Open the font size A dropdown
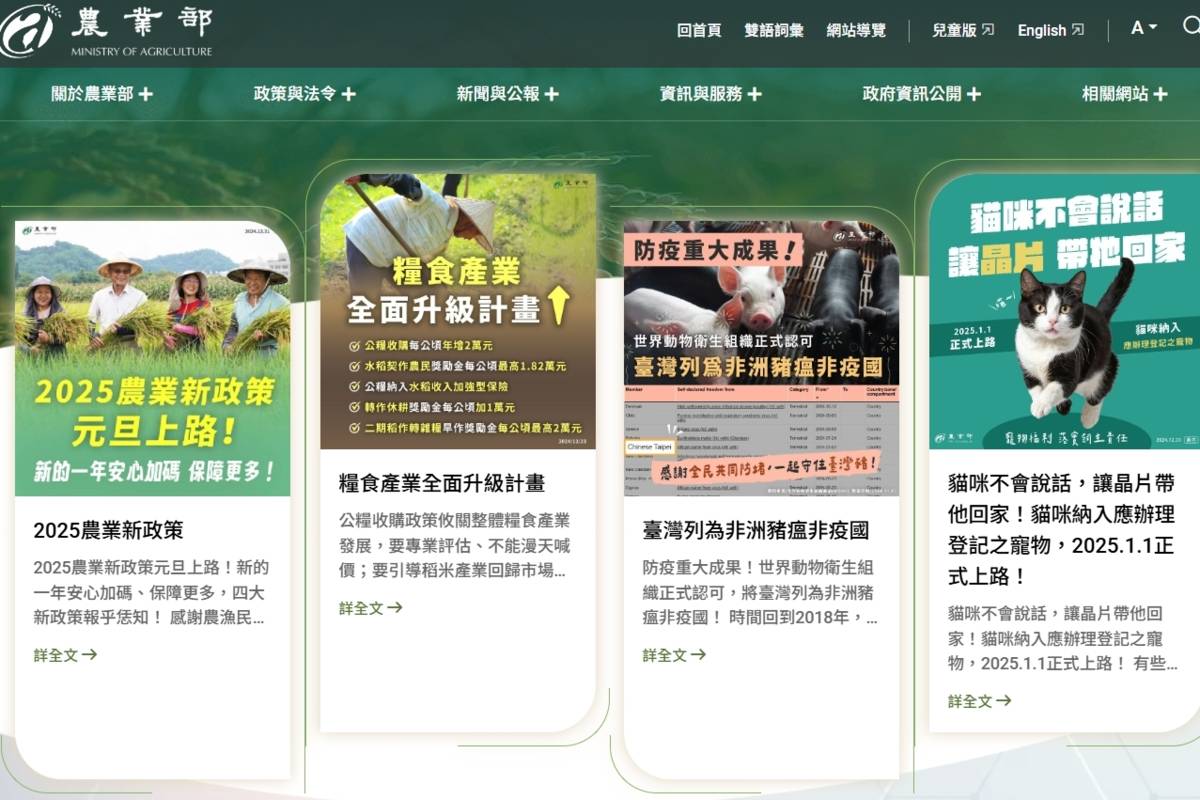1200x800 pixels. pyautogui.click(x=1143, y=28)
